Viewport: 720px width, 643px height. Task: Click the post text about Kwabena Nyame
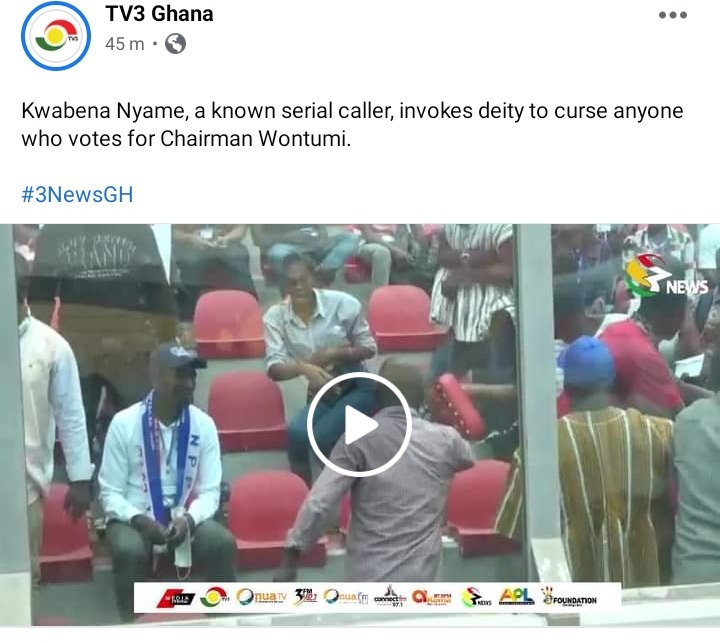pos(352,124)
